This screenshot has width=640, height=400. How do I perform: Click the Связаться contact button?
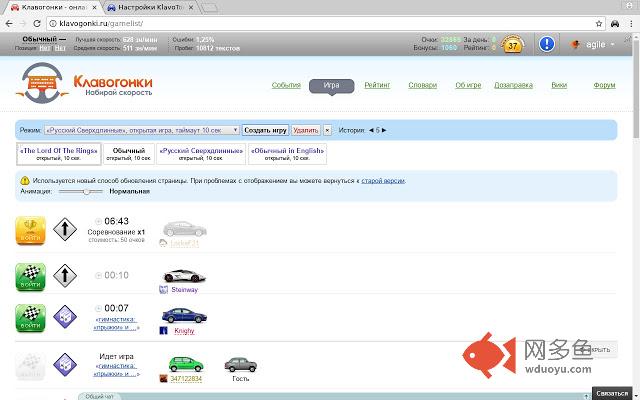pyautogui.click(x=612, y=393)
